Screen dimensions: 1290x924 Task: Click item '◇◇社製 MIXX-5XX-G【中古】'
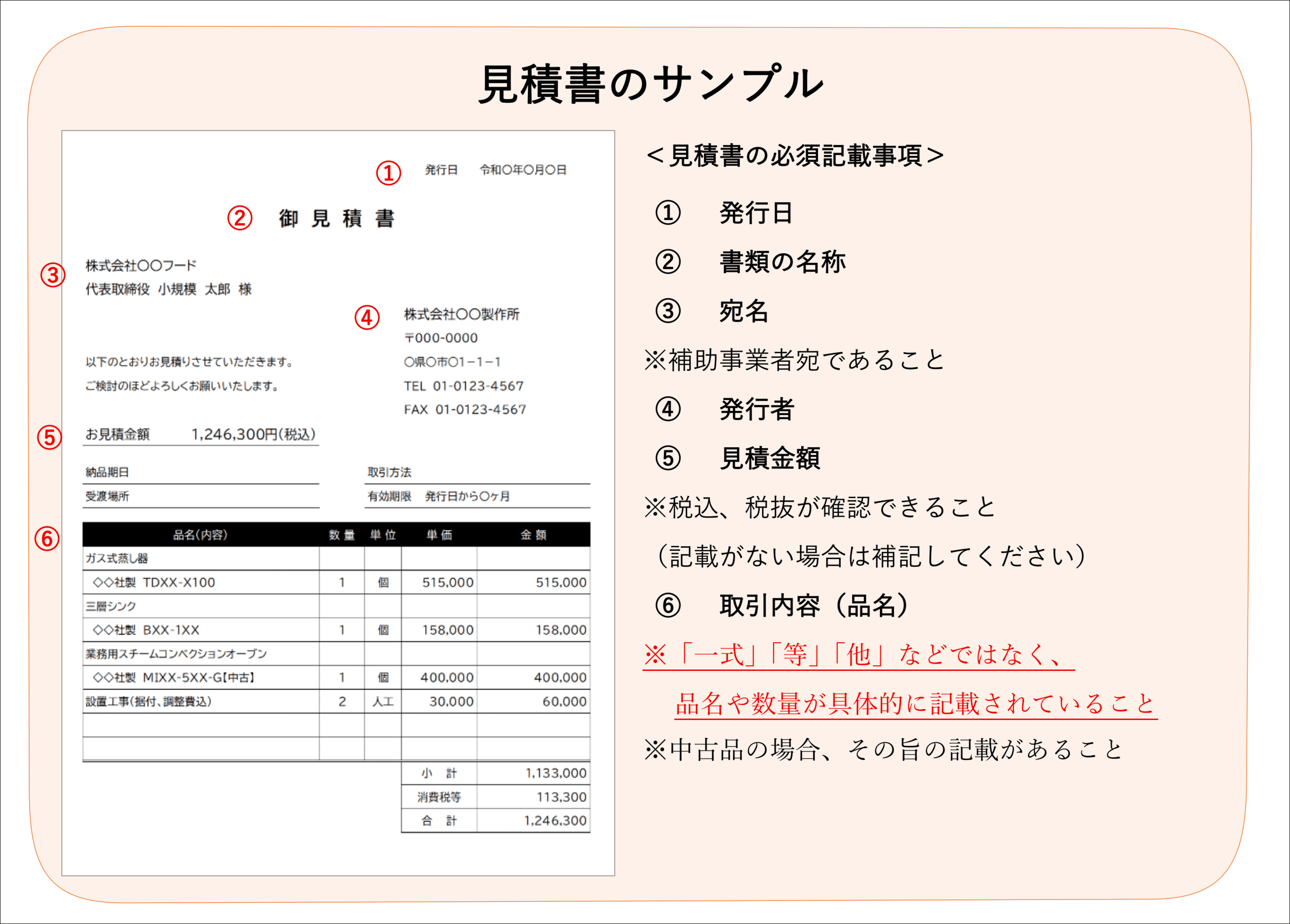[174, 677]
